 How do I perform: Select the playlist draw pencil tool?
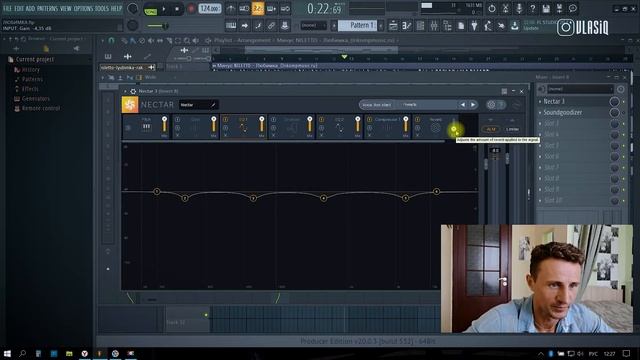pos(124,40)
